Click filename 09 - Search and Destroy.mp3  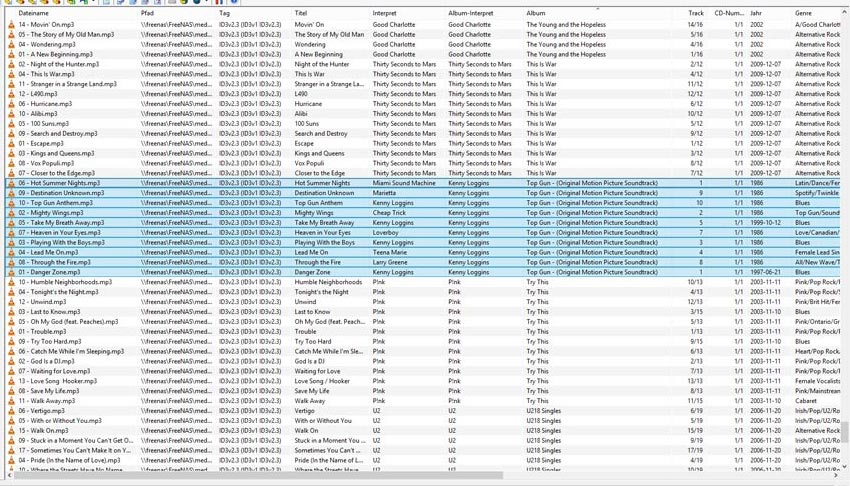point(58,133)
